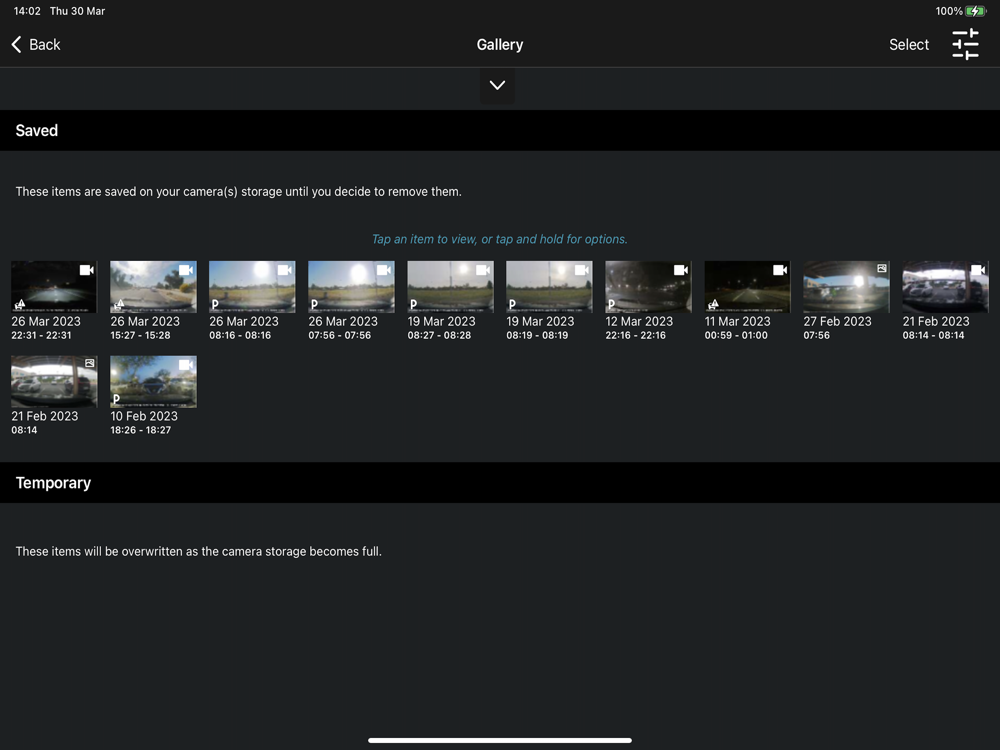The image size is (1000, 750).
Task: Click the Saved section header
Action: (500, 131)
